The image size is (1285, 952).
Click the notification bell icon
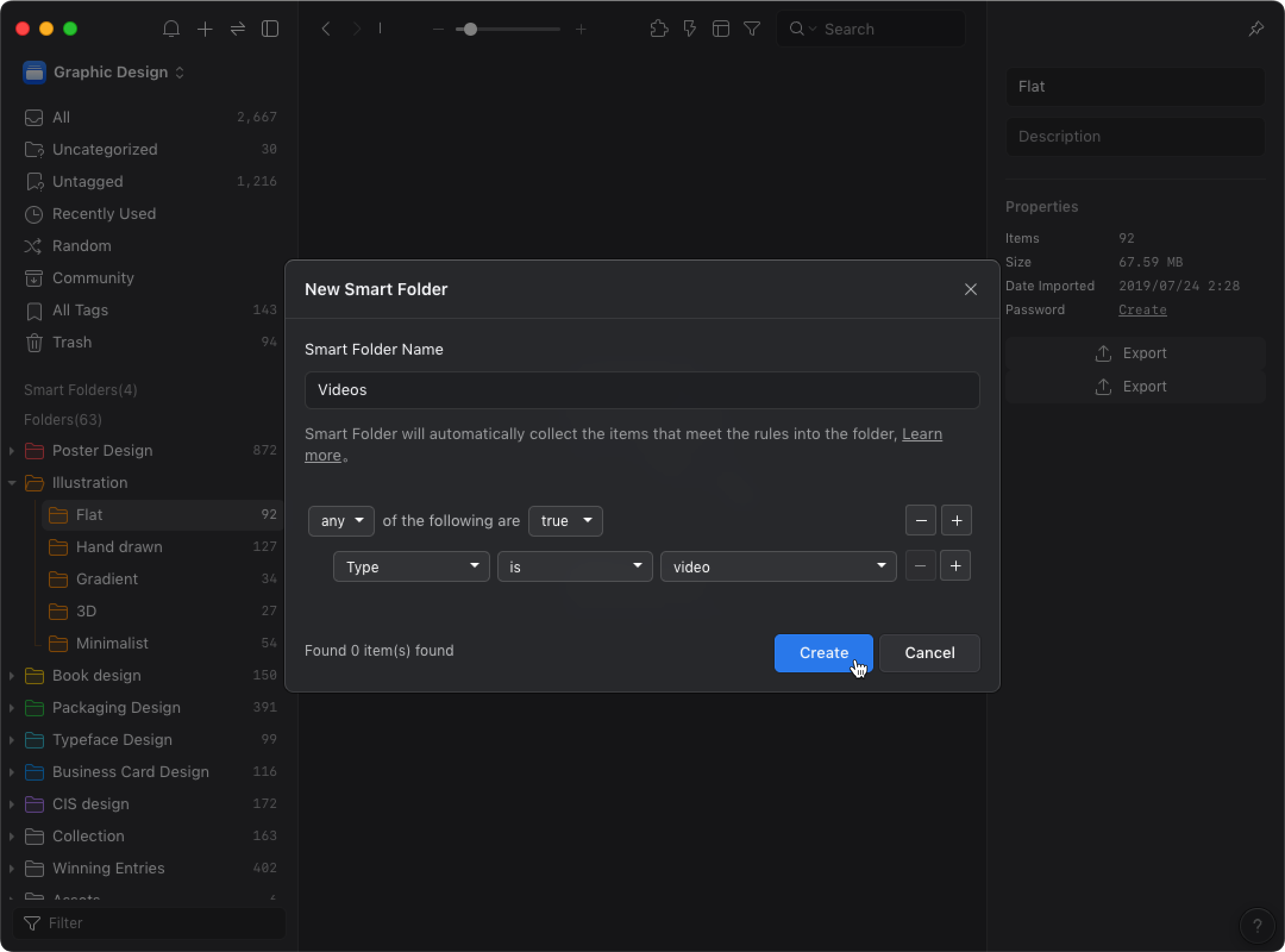click(x=172, y=29)
